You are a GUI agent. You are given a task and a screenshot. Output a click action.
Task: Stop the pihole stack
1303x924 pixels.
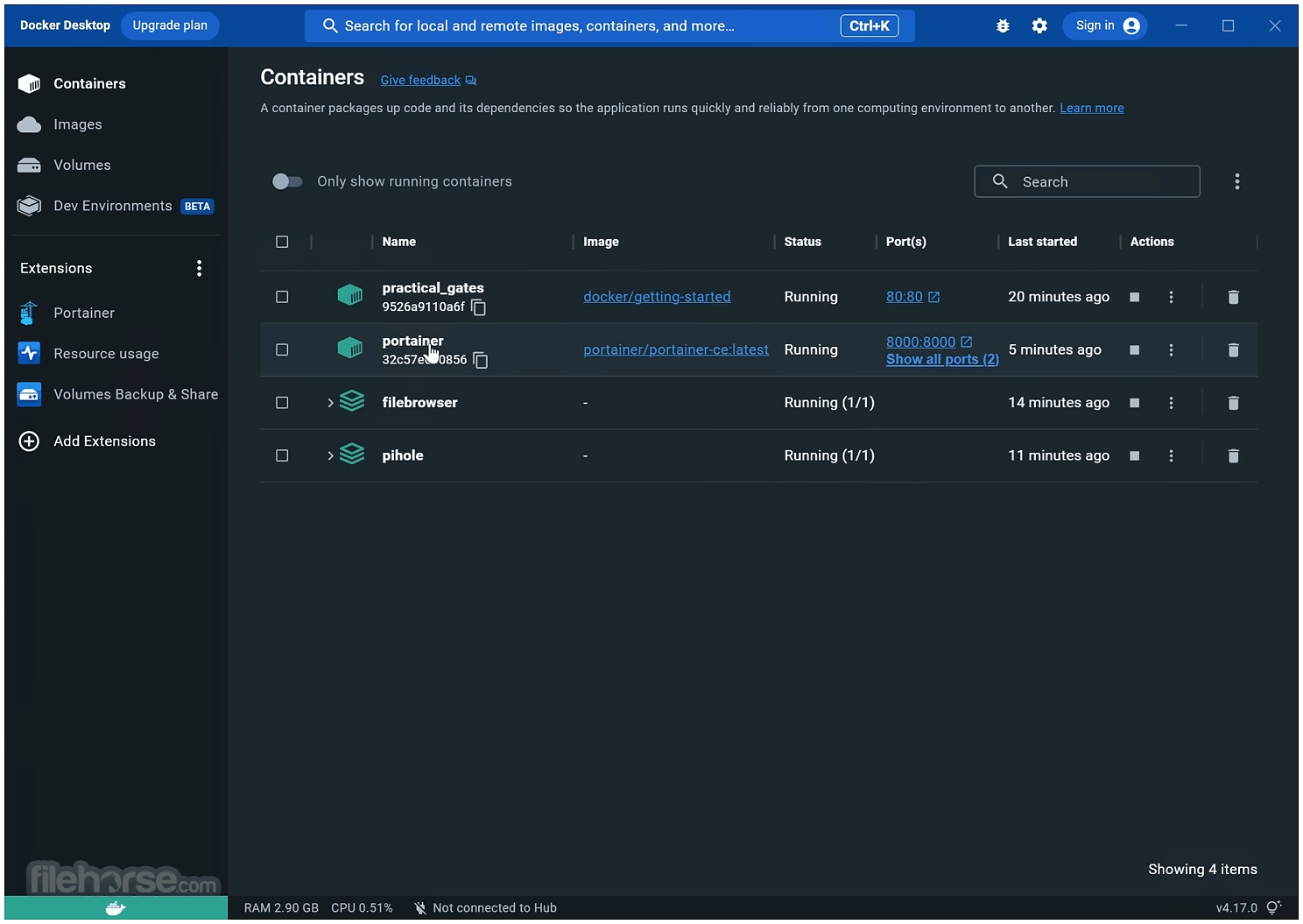pyautogui.click(x=1134, y=455)
